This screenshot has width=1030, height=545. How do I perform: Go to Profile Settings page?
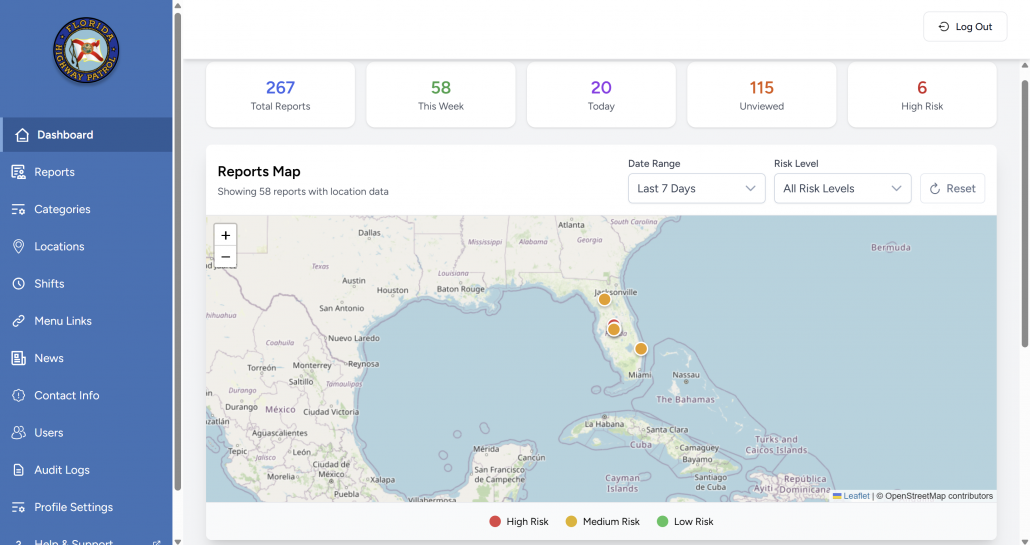click(73, 507)
